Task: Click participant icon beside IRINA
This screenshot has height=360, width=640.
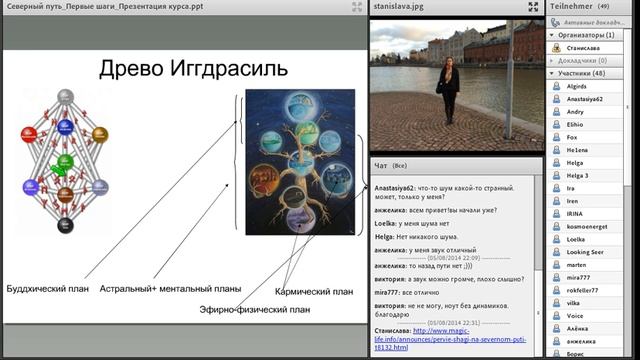Action: (556, 213)
